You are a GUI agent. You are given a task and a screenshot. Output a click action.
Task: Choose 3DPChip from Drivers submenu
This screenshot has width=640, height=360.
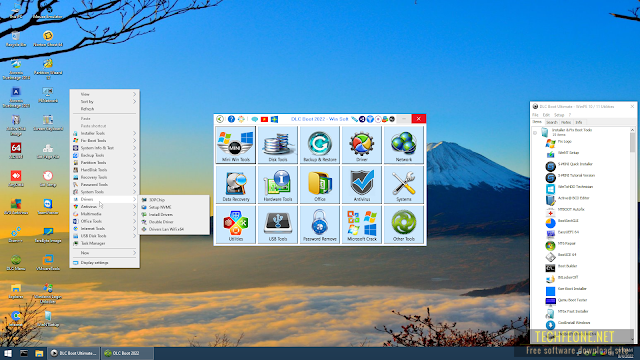point(175,200)
